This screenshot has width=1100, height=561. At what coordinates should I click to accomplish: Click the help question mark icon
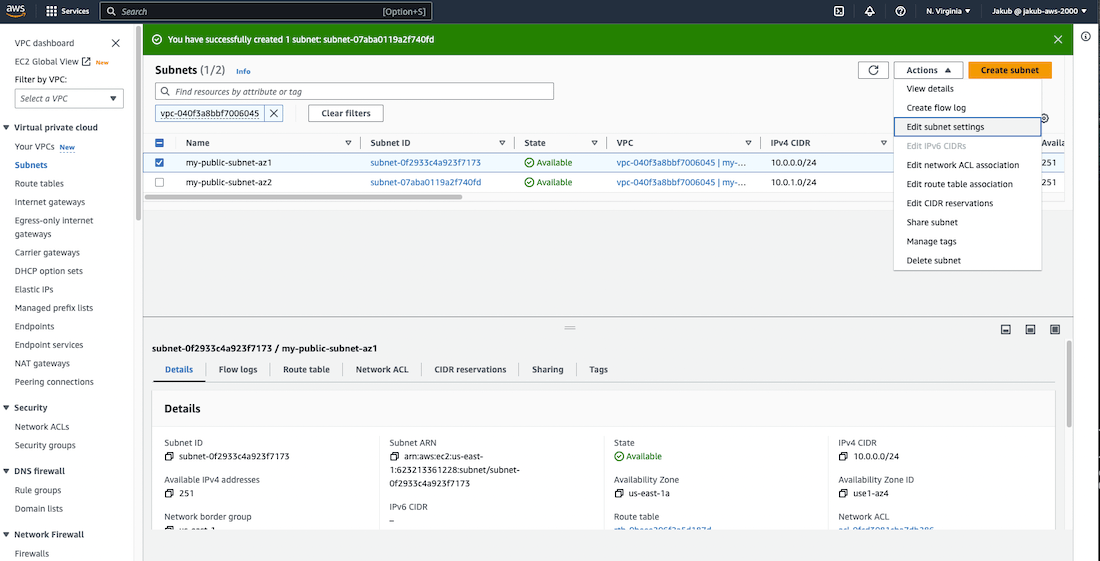click(900, 11)
